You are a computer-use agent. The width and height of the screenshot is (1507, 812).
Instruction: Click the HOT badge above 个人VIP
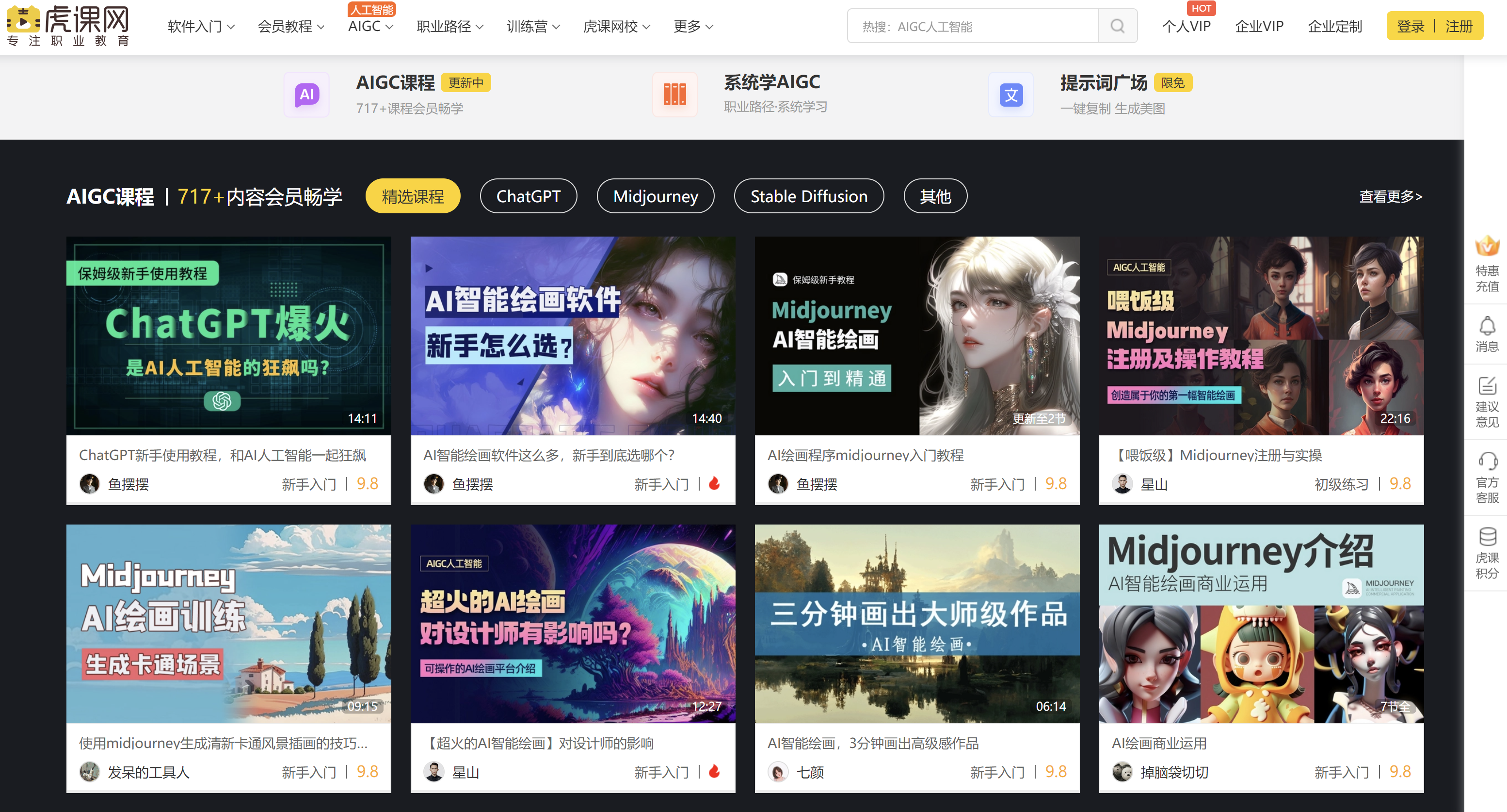click(x=1201, y=8)
